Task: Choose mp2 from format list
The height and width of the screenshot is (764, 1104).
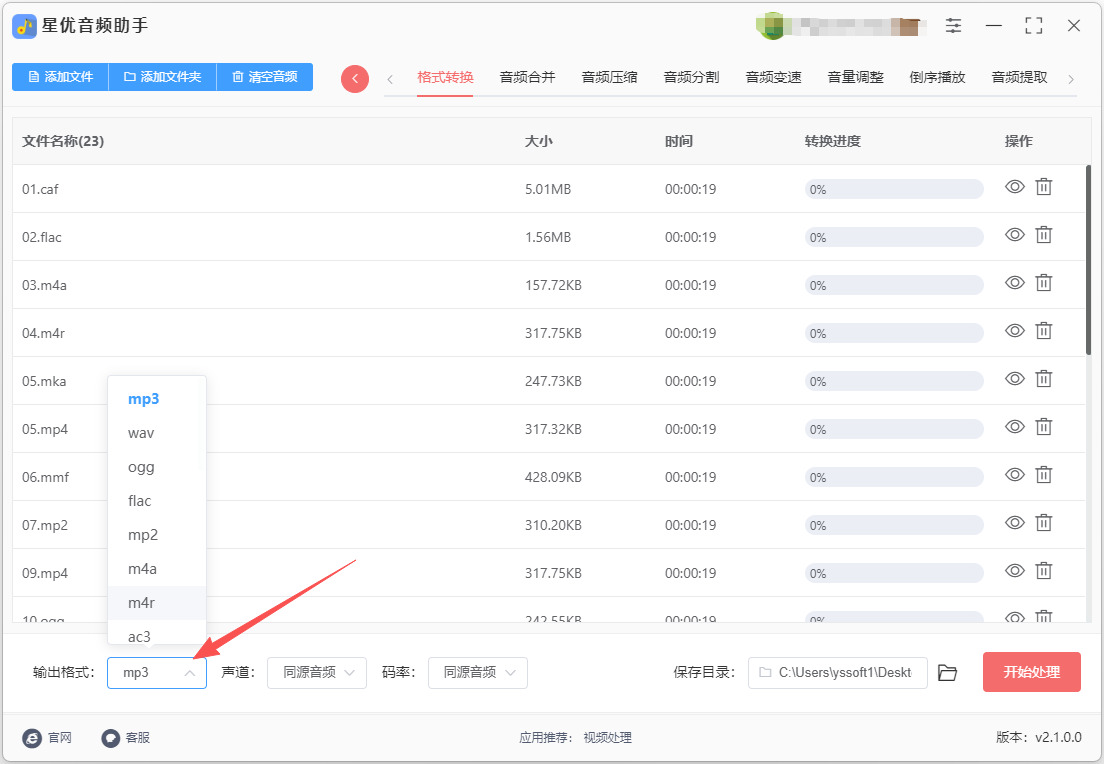Action: pyautogui.click(x=156, y=534)
